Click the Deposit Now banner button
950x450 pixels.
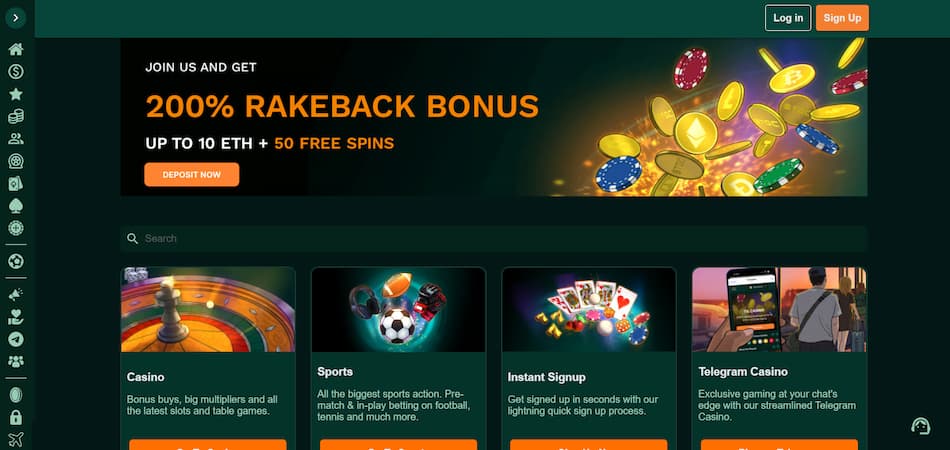(x=191, y=174)
